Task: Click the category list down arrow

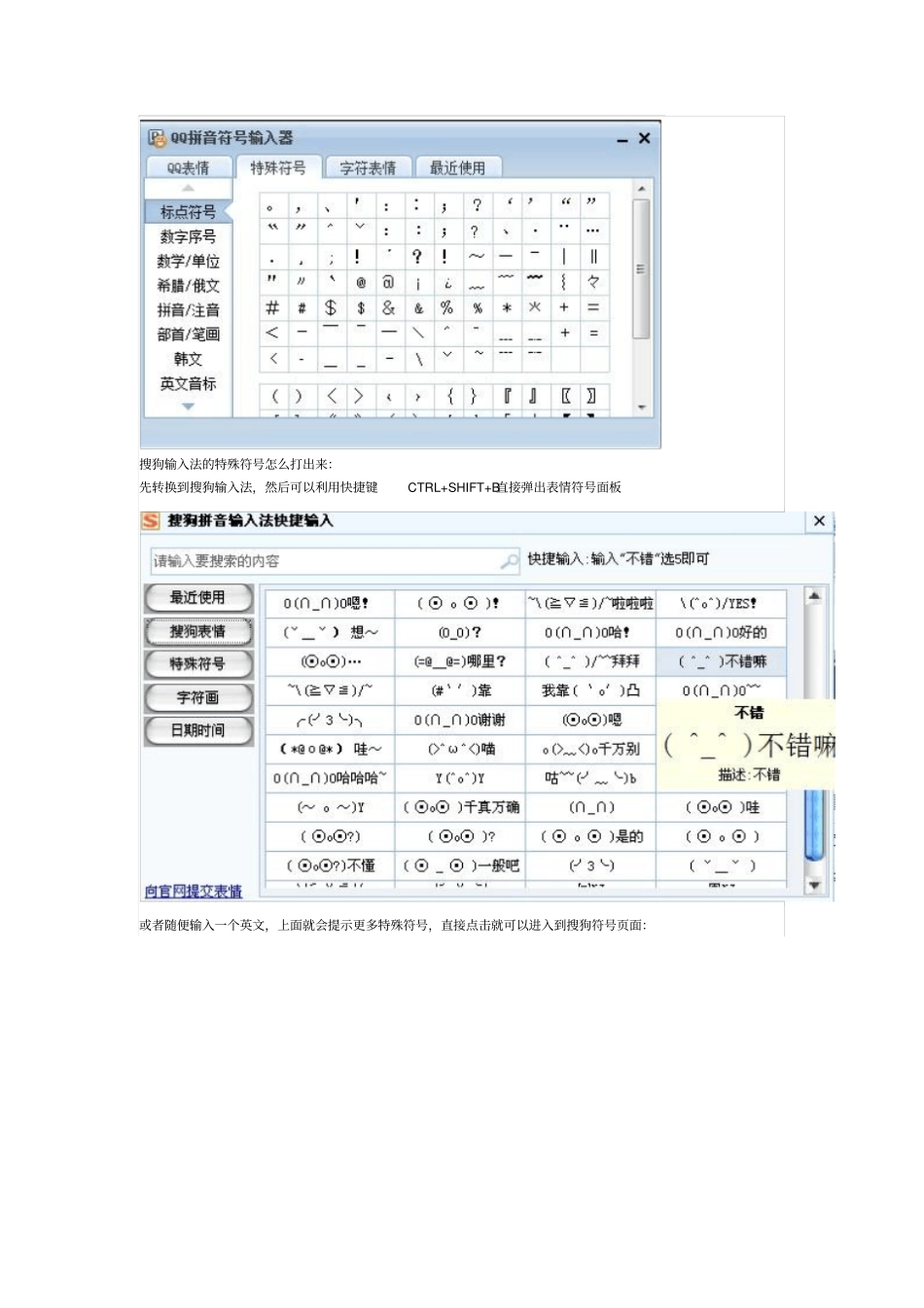Action: click(x=188, y=406)
